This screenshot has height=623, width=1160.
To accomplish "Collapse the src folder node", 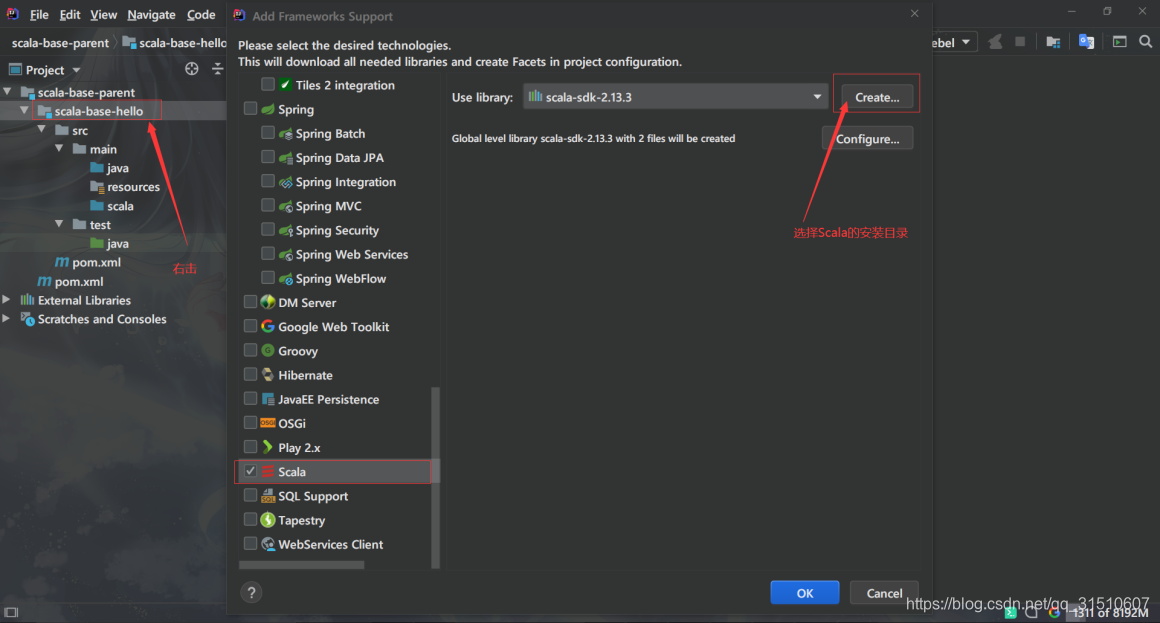I will coord(42,129).
